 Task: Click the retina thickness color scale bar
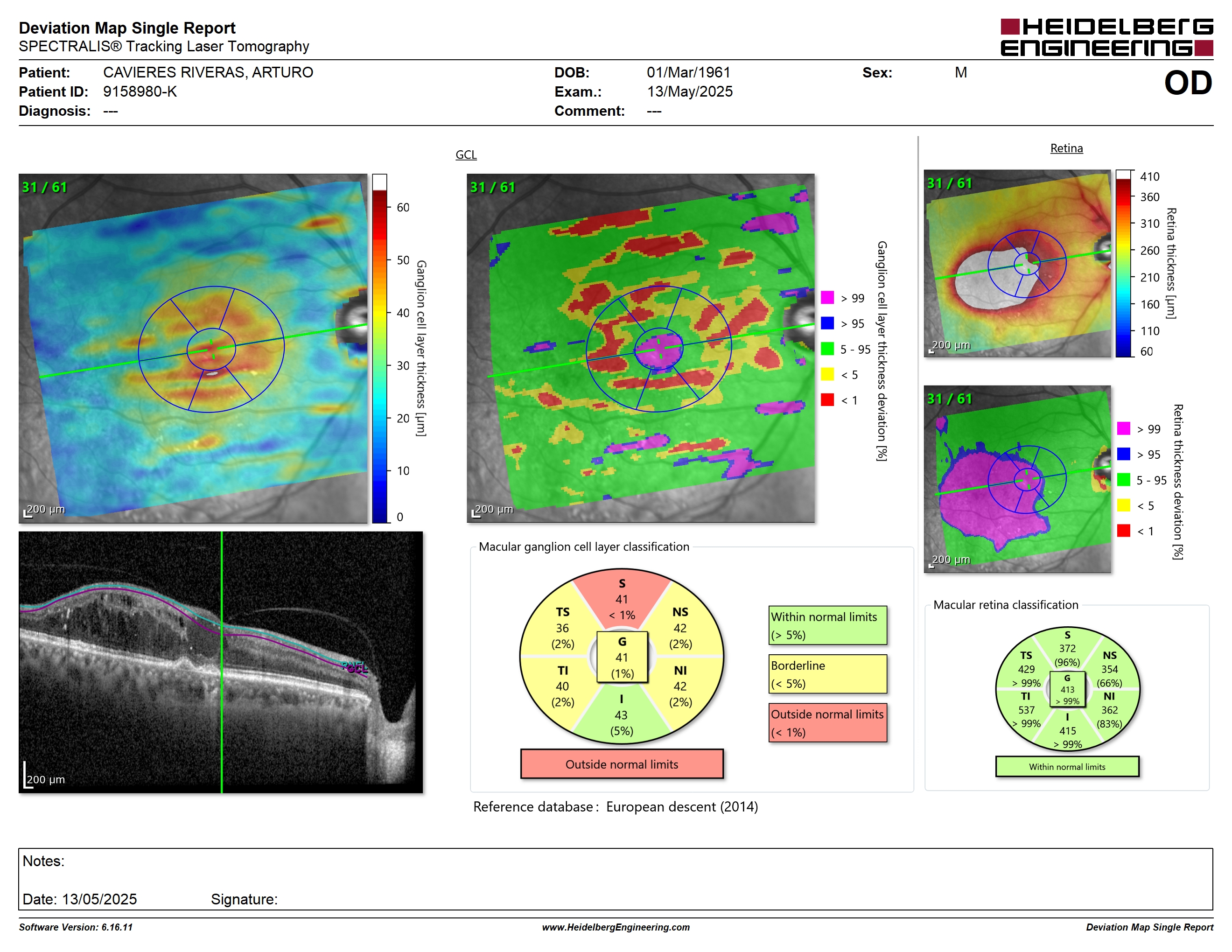pos(1124,263)
